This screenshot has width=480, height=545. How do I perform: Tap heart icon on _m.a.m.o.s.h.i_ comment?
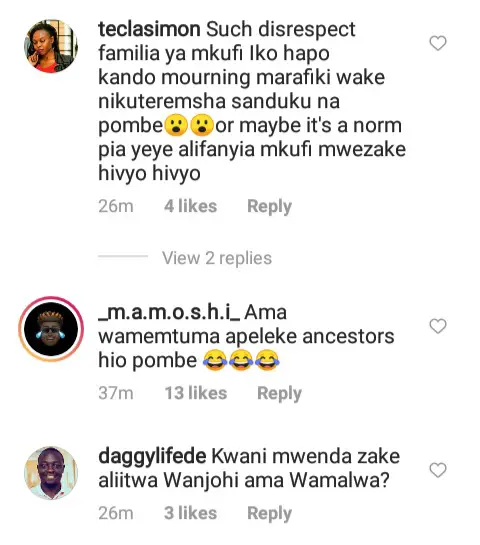[438, 326]
